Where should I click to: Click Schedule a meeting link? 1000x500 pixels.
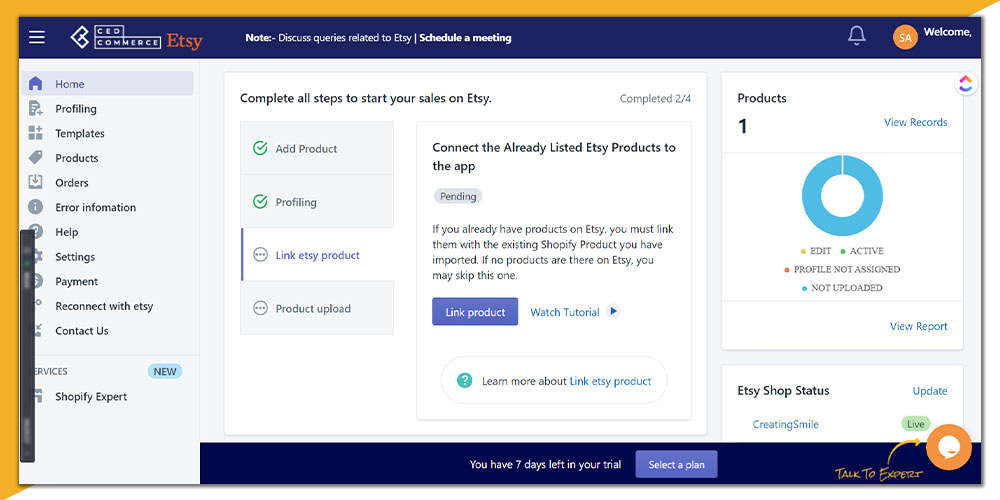pyautogui.click(x=465, y=38)
